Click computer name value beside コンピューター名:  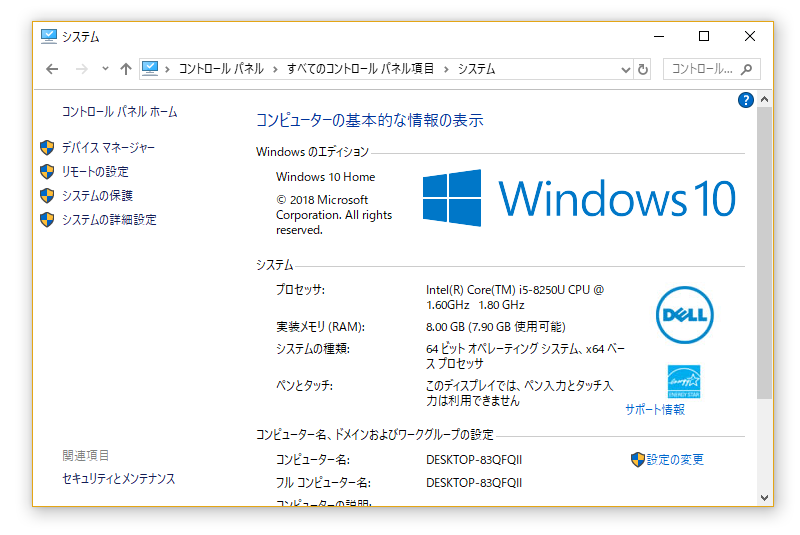click(474, 460)
